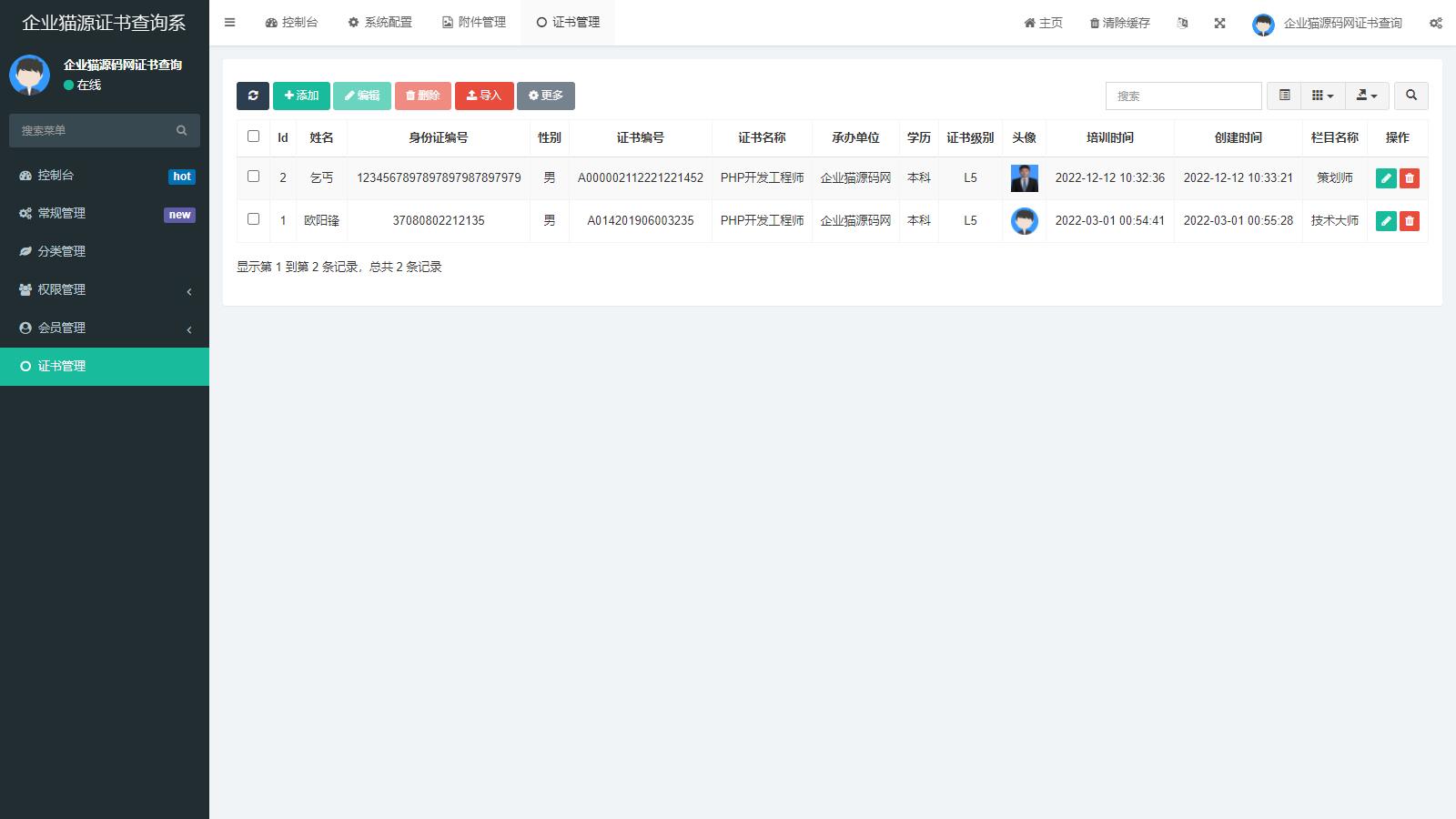
Task: Open settings gears icon at top right
Action: [1435, 23]
